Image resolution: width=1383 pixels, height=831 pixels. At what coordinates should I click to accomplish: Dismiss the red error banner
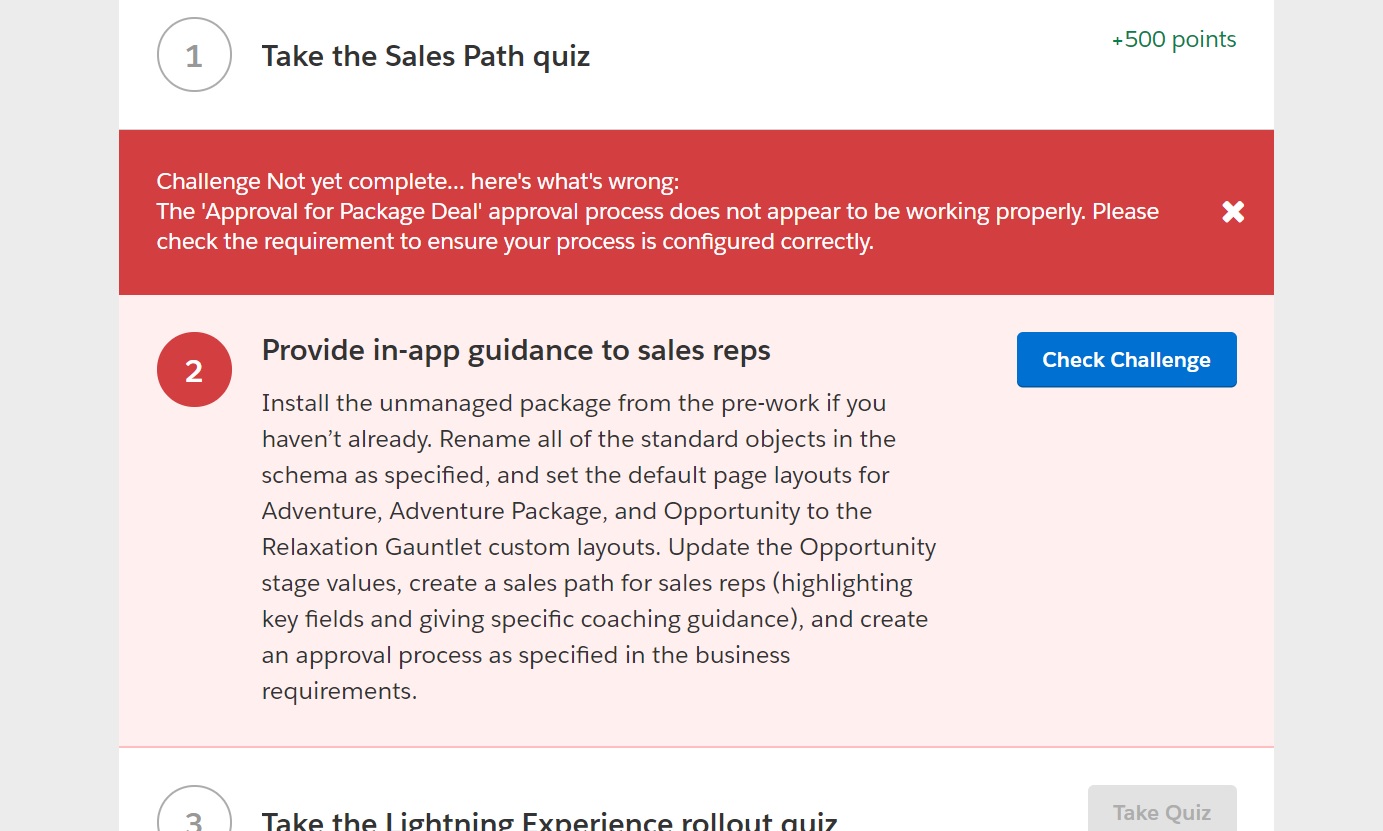point(1233,212)
